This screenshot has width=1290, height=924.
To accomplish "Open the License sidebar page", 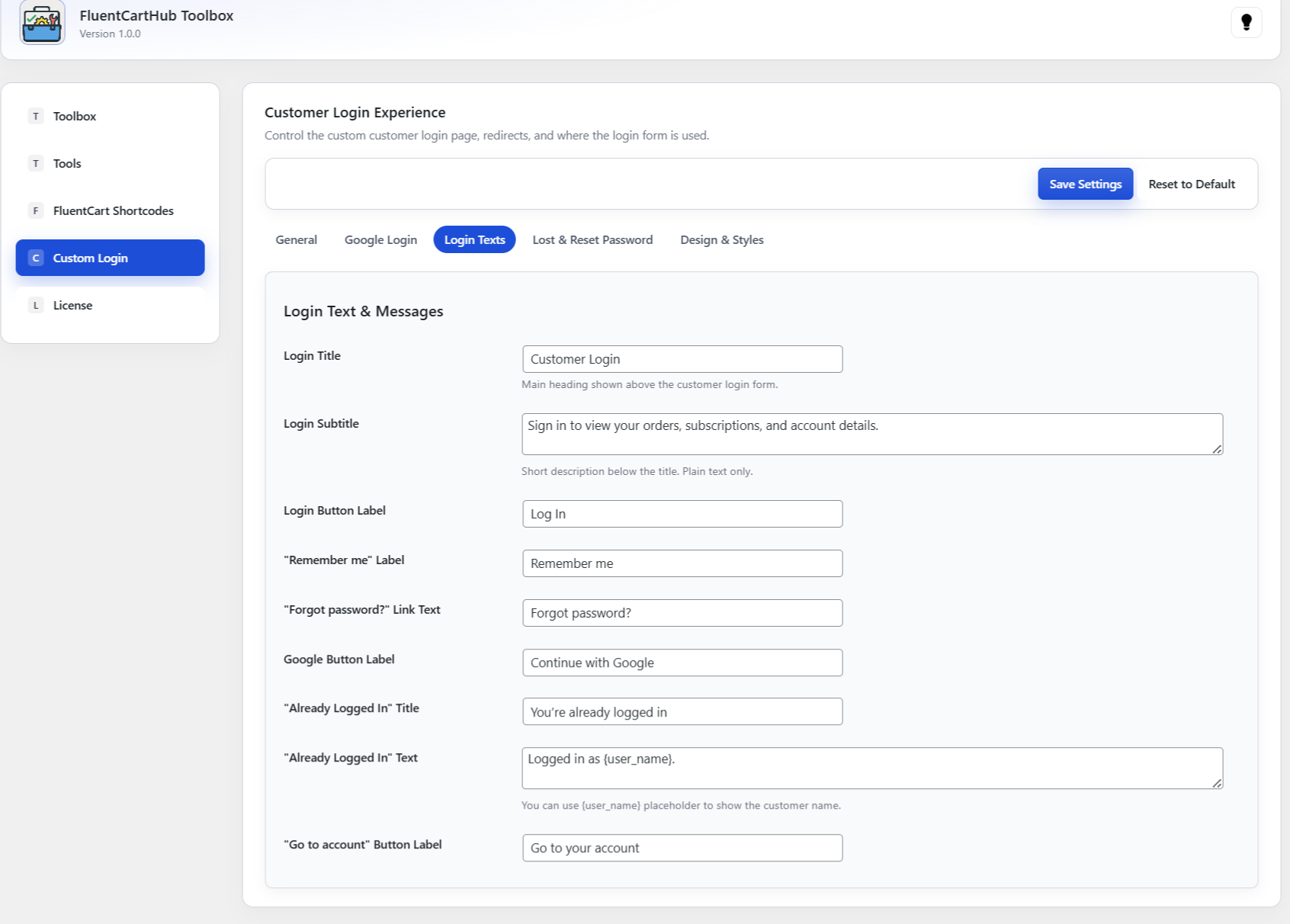I will point(72,306).
